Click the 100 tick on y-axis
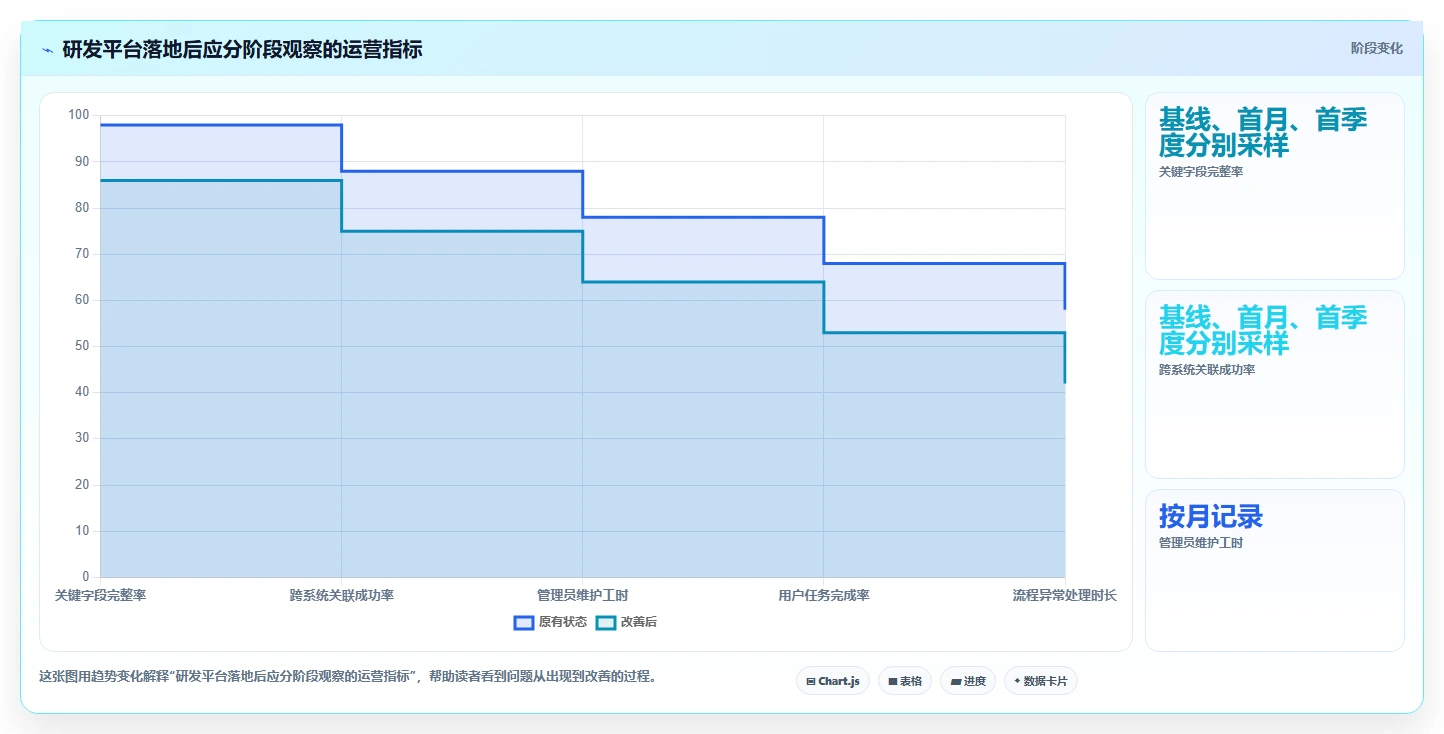Viewport: 1444px width, 734px height. (79, 115)
